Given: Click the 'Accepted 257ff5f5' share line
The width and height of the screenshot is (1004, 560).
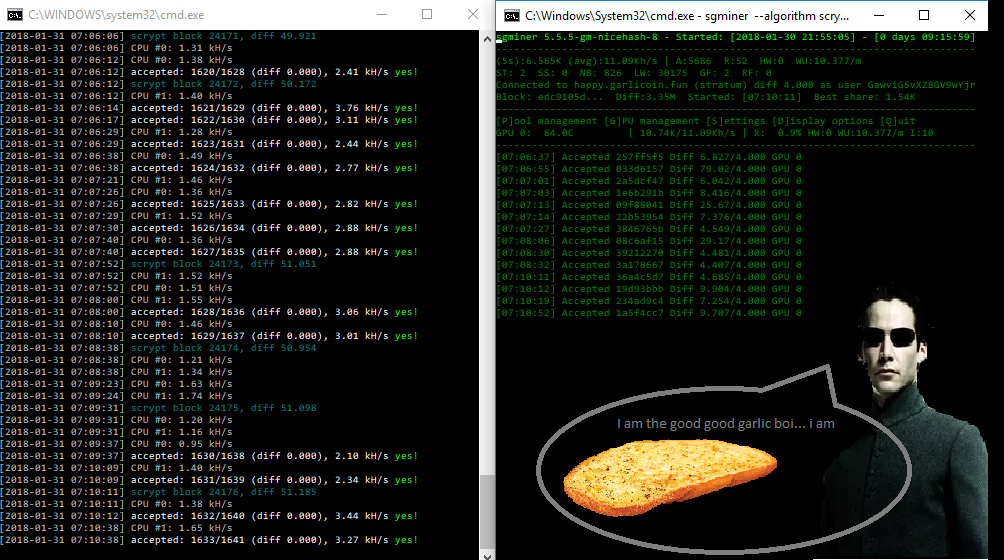Looking at the screenshot, I should pos(649,157).
